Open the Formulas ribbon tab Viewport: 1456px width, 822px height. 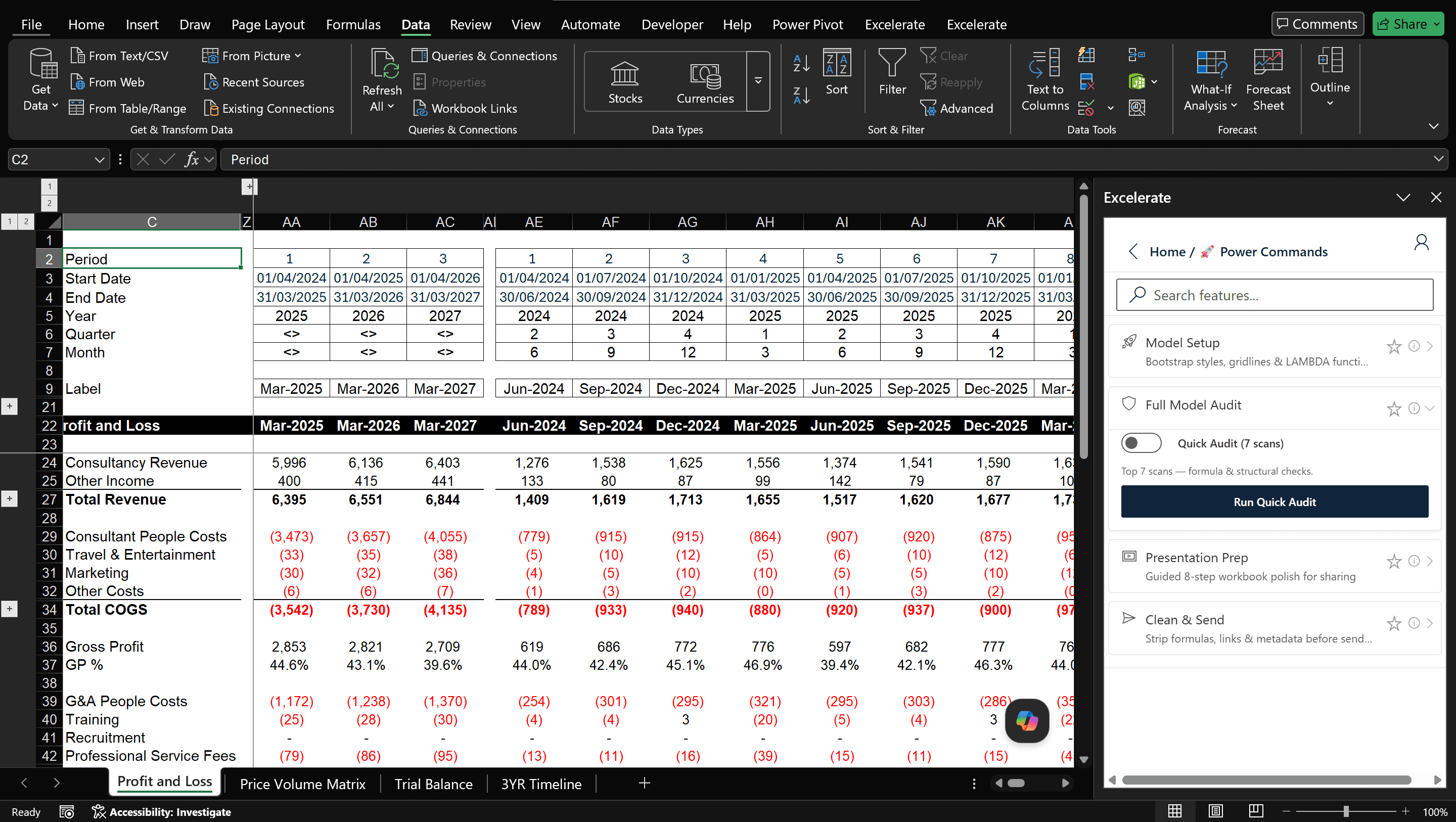353,24
